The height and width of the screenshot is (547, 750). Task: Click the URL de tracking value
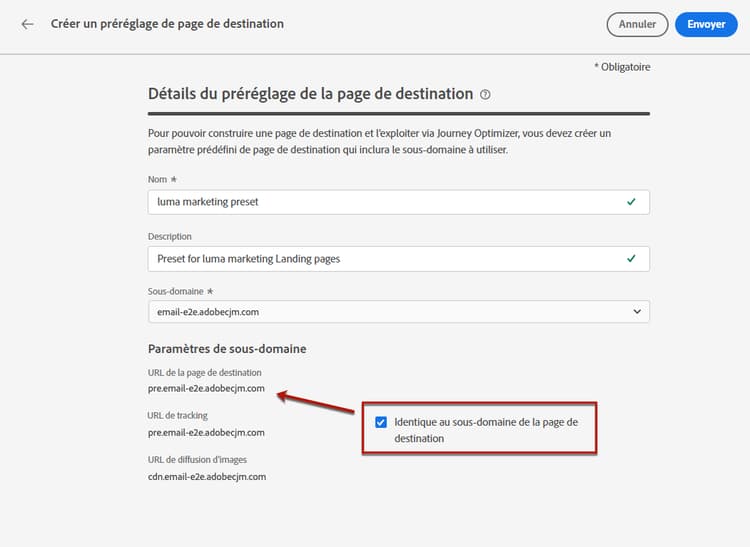(206, 432)
